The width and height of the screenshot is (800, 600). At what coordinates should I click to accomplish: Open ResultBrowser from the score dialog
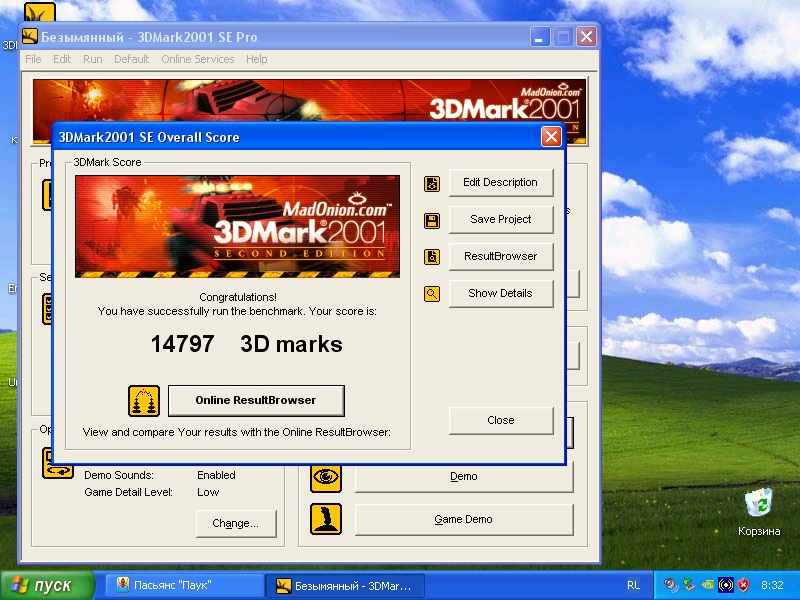(x=501, y=257)
